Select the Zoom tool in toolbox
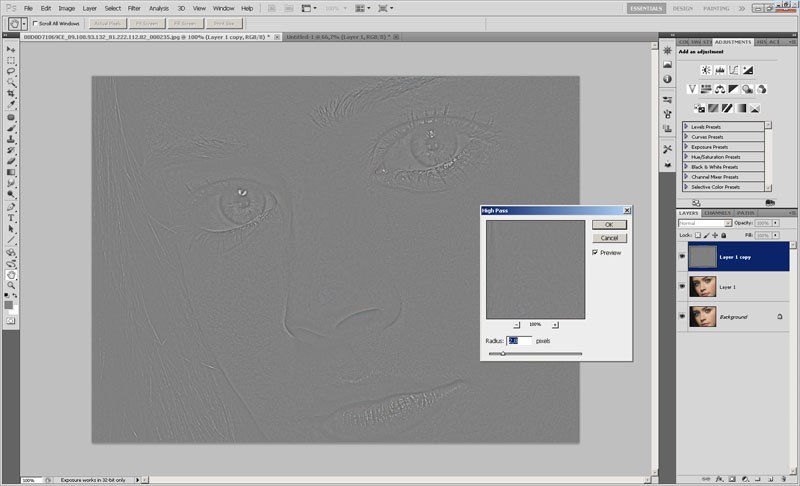800x486 pixels. (11, 285)
